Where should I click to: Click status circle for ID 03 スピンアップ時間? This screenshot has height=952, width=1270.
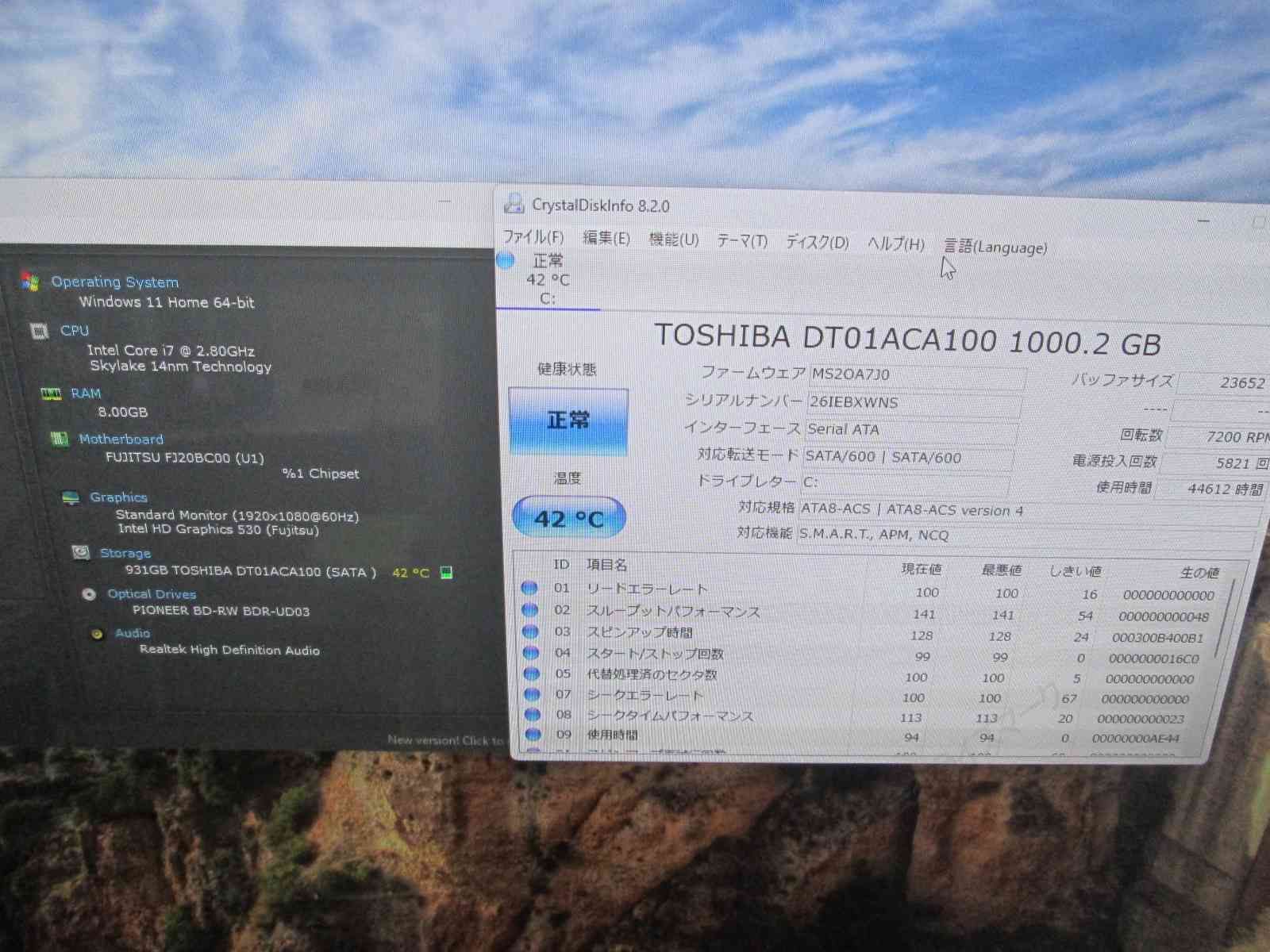click(530, 631)
